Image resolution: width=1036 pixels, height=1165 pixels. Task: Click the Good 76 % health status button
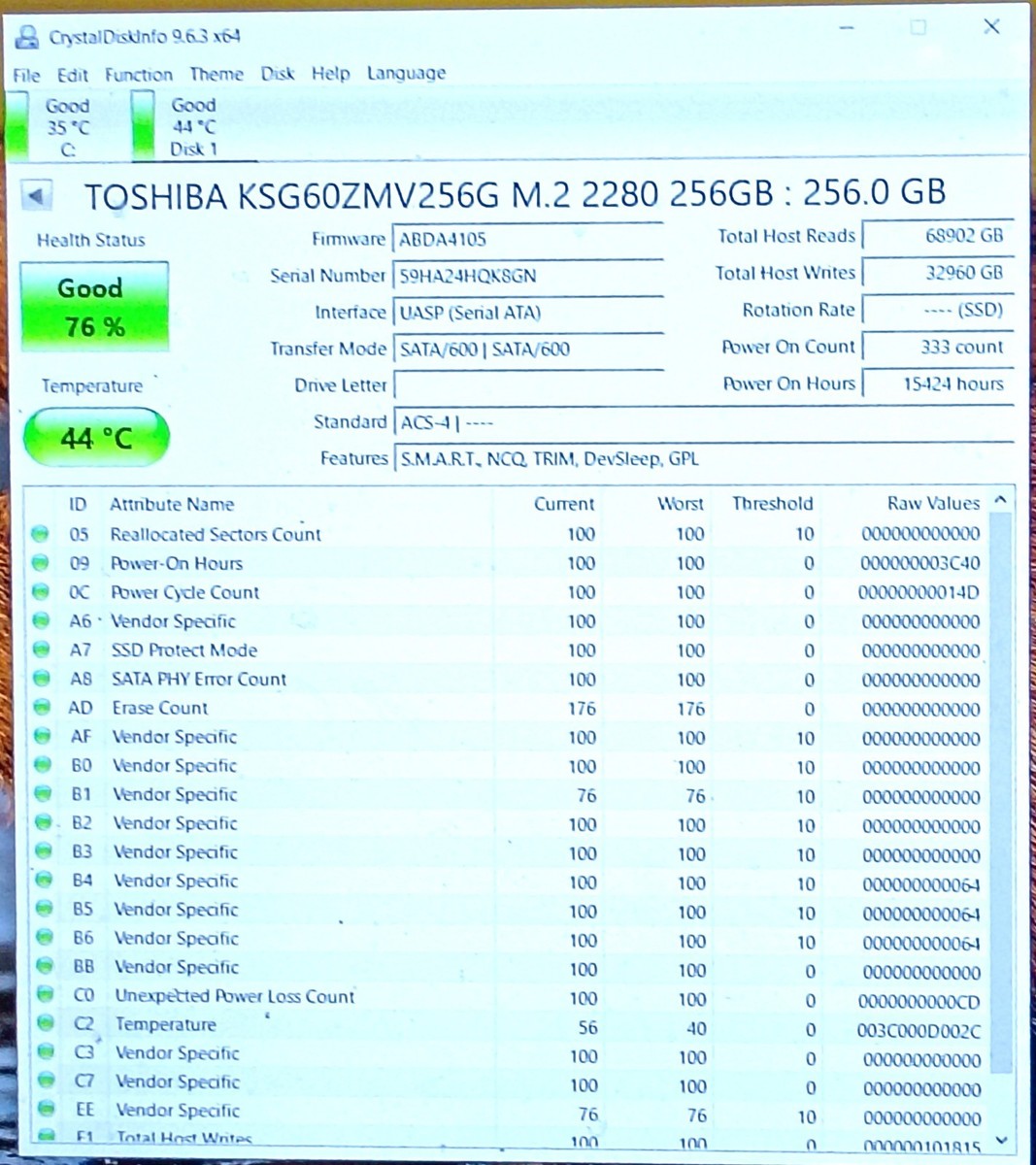tap(93, 307)
